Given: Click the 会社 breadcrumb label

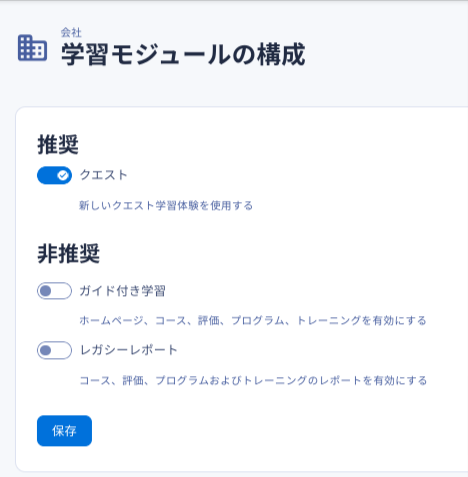Looking at the screenshot, I should (71, 33).
